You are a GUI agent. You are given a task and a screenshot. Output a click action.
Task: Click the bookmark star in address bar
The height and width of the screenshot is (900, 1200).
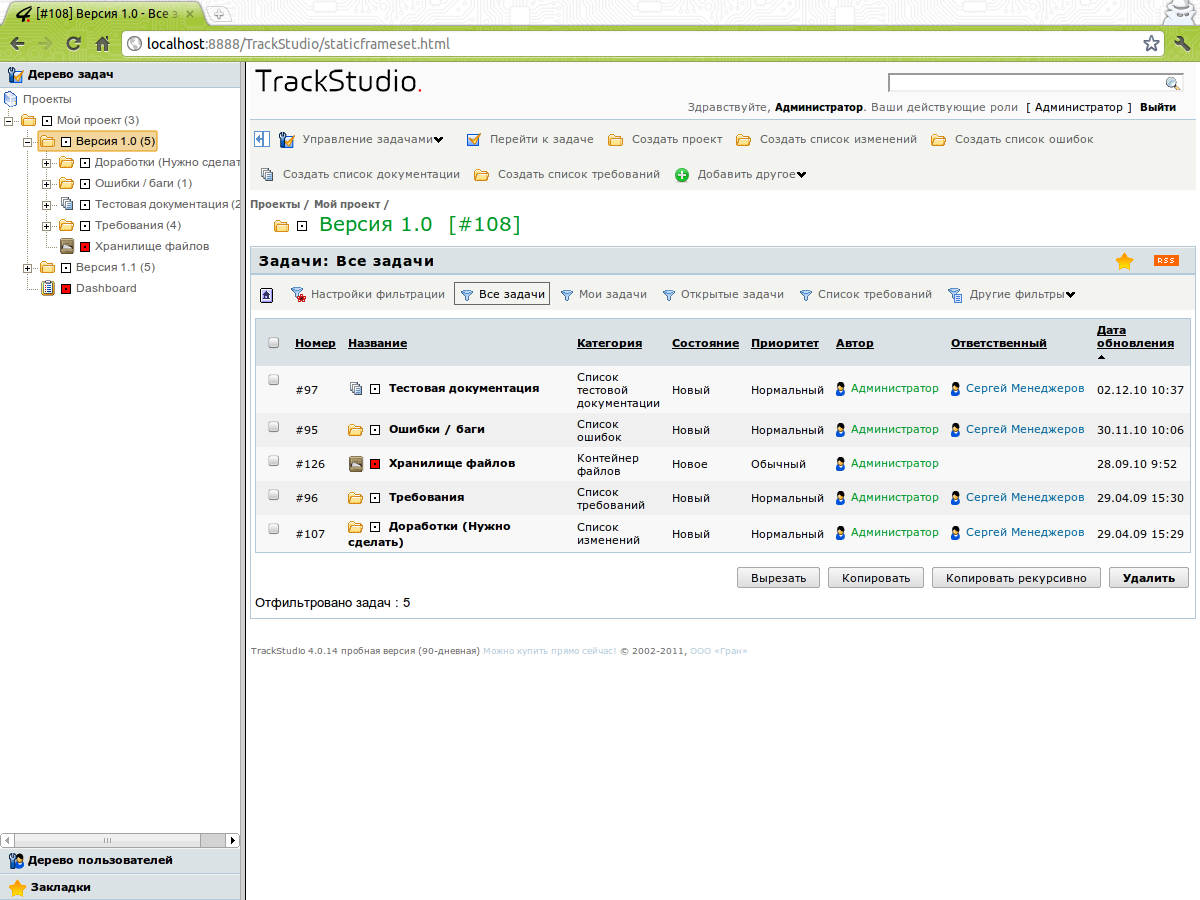click(x=1151, y=44)
